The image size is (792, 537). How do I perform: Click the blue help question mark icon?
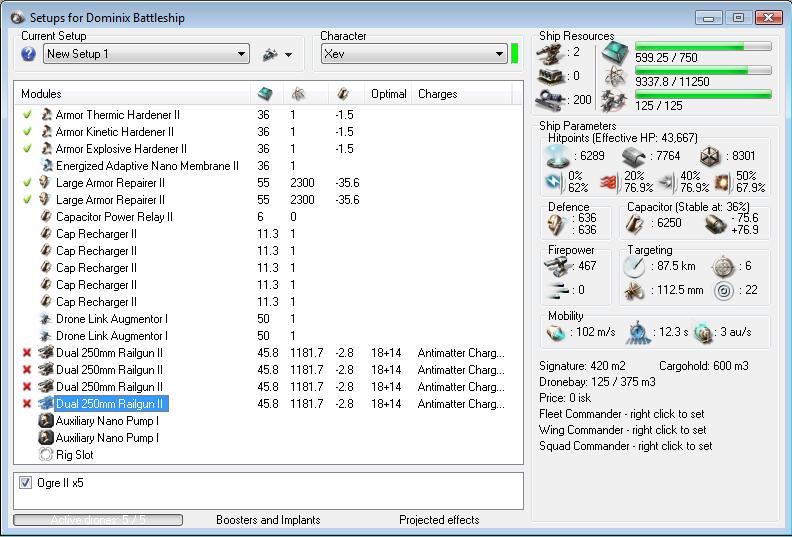(x=29, y=54)
